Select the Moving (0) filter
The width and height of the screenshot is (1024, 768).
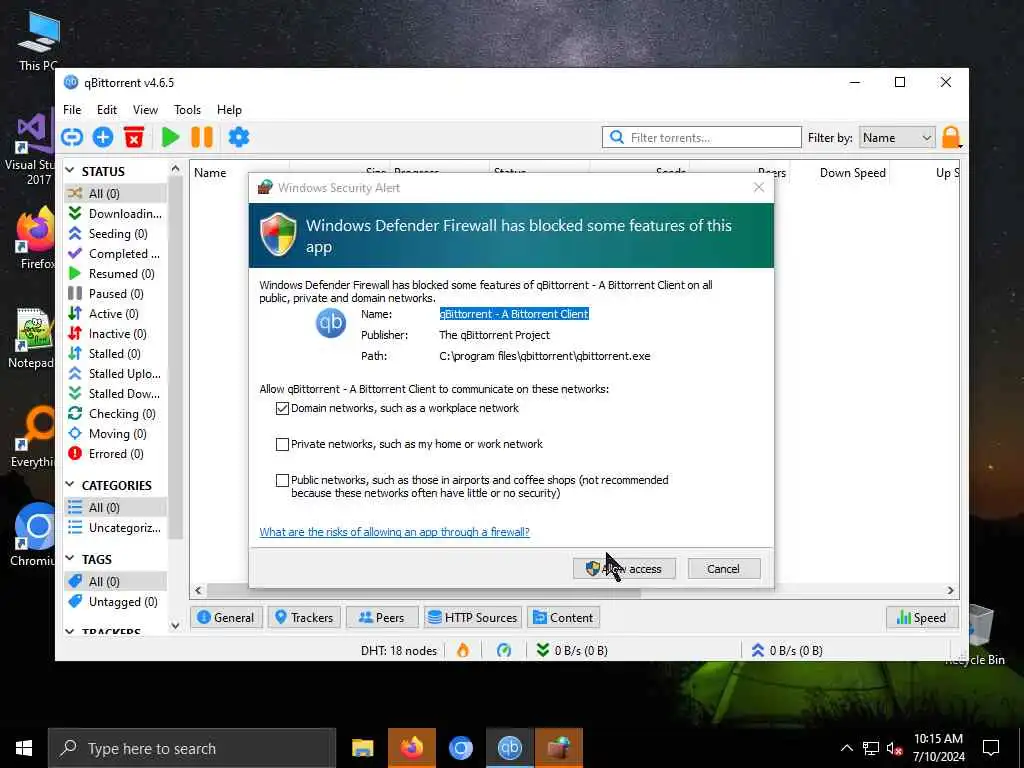(115, 434)
